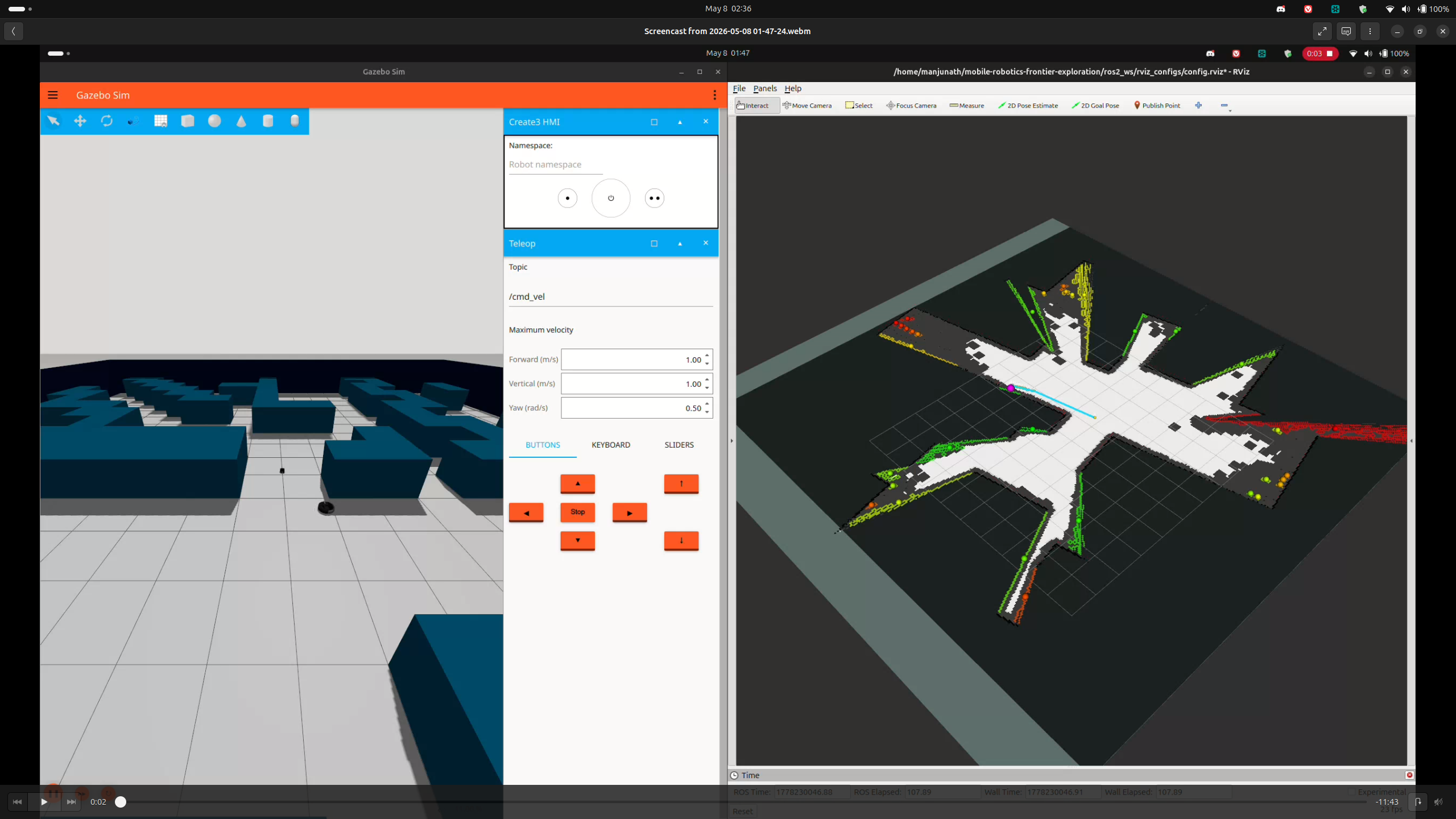Click the Robot namespace input field
The image size is (1456, 819).
(556, 164)
